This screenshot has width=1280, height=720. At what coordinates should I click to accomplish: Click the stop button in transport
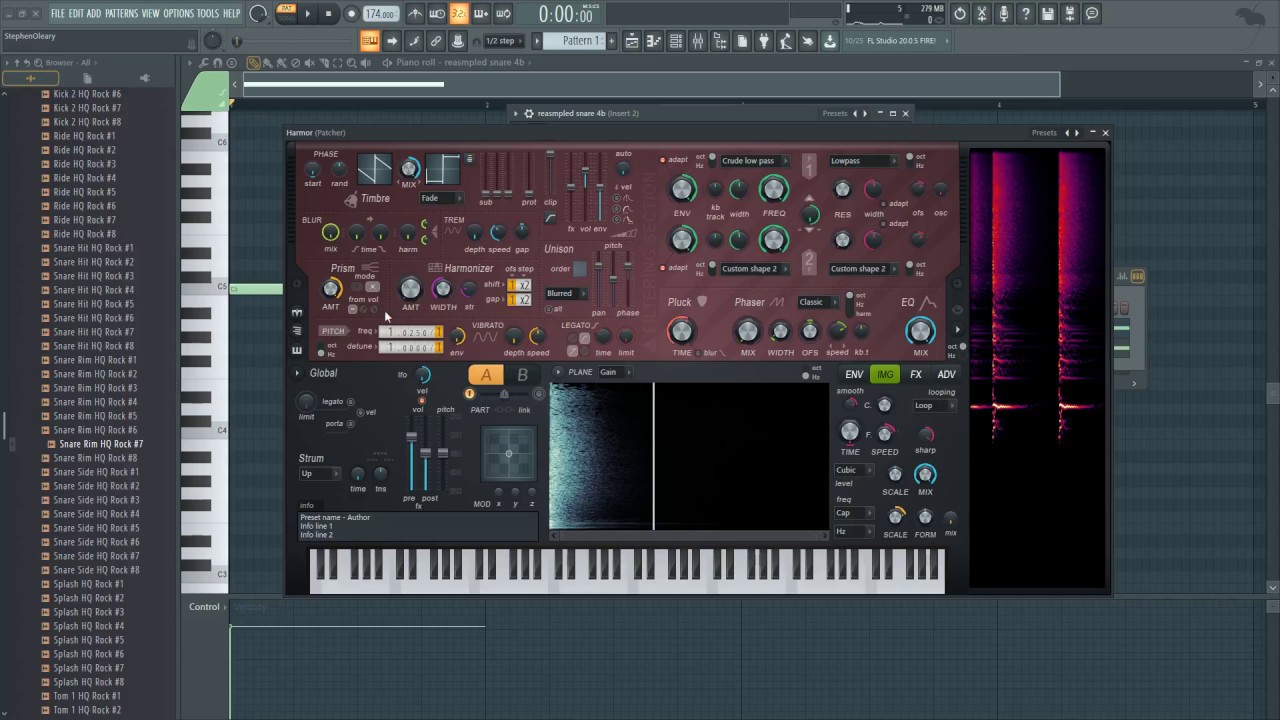[x=329, y=14]
